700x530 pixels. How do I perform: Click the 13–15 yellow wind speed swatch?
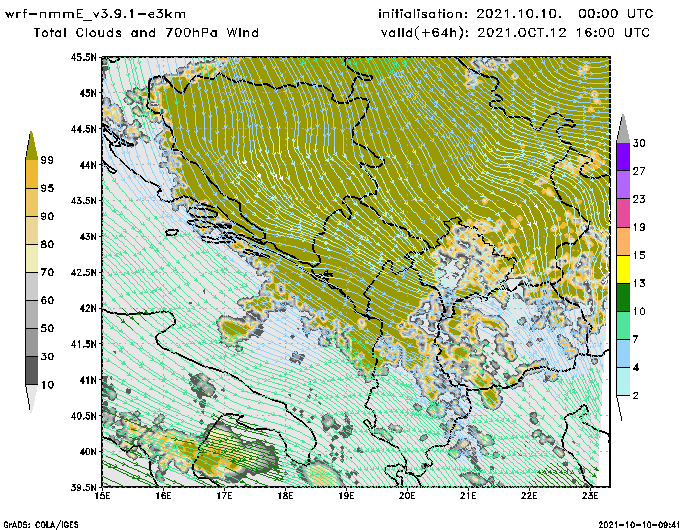tap(623, 269)
